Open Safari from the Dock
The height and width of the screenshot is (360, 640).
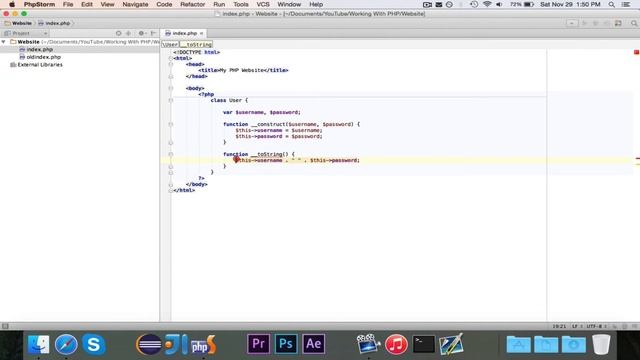click(66, 344)
